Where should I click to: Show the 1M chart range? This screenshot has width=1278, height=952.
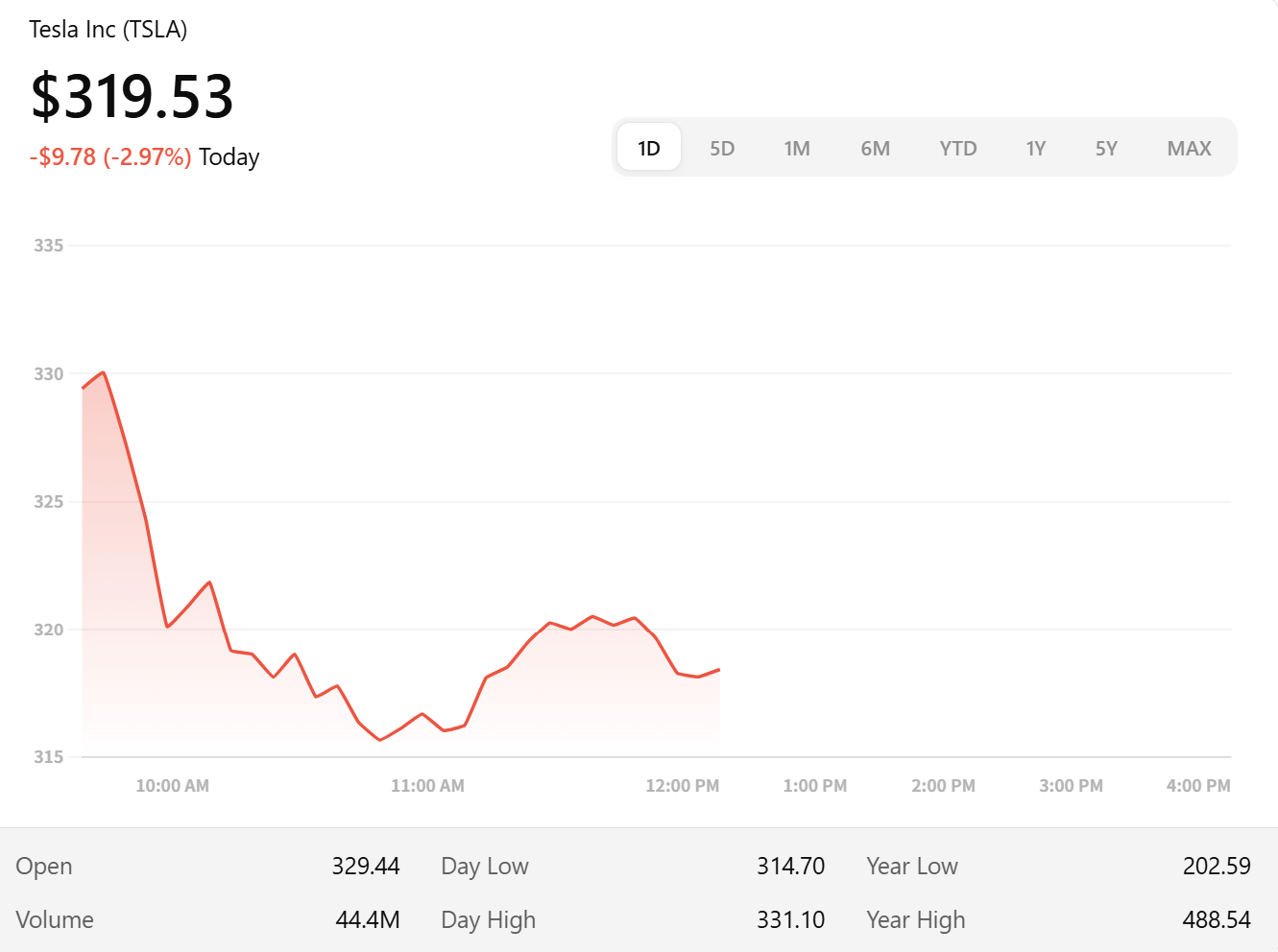click(797, 148)
